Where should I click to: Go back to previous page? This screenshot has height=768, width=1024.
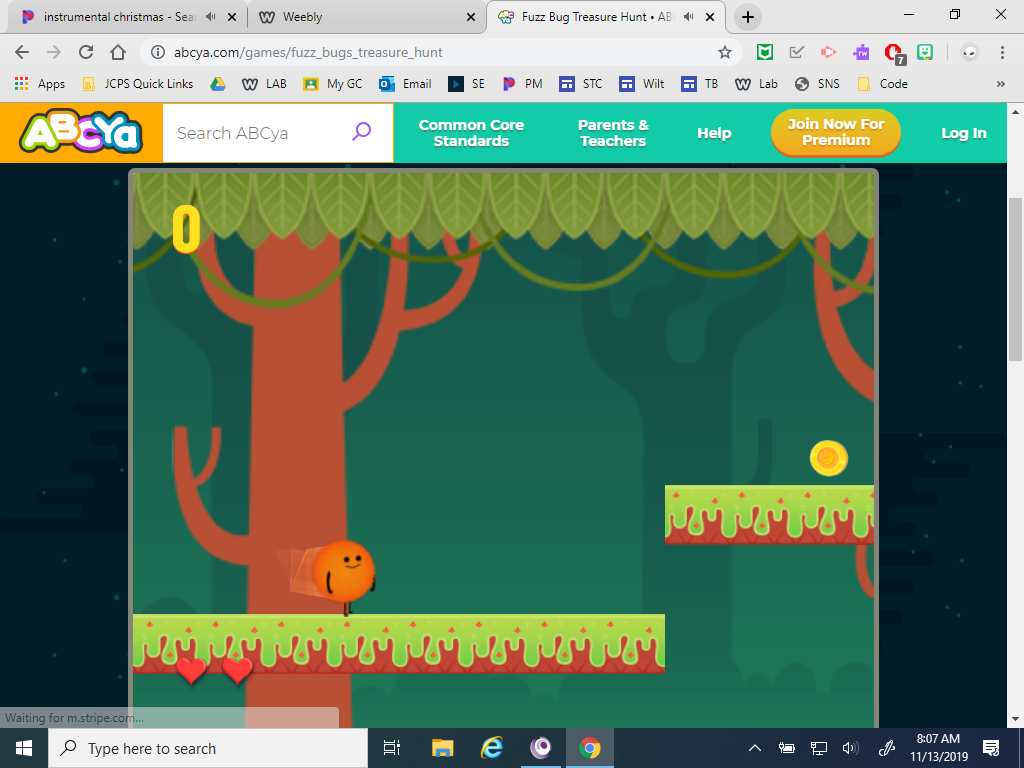click(x=22, y=52)
